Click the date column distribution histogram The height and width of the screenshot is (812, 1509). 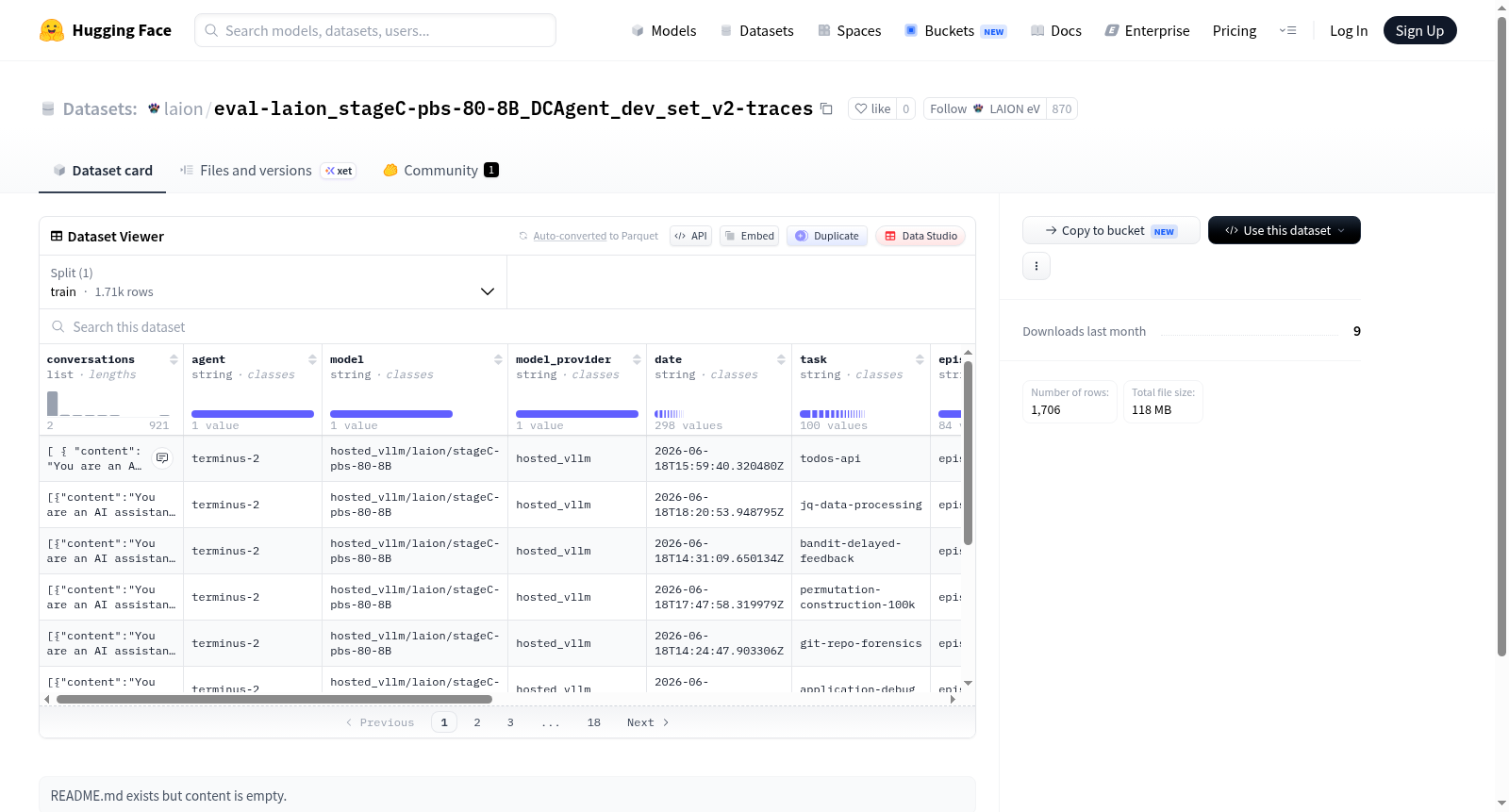coord(669,414)
